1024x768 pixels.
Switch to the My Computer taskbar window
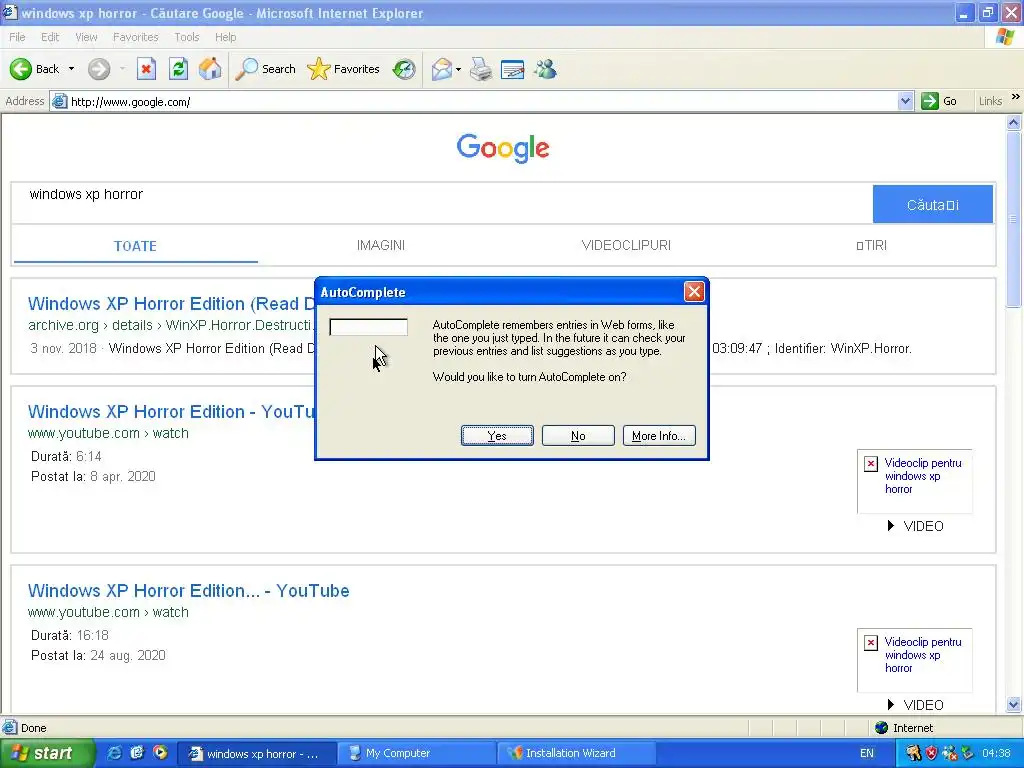pos(417,753)
